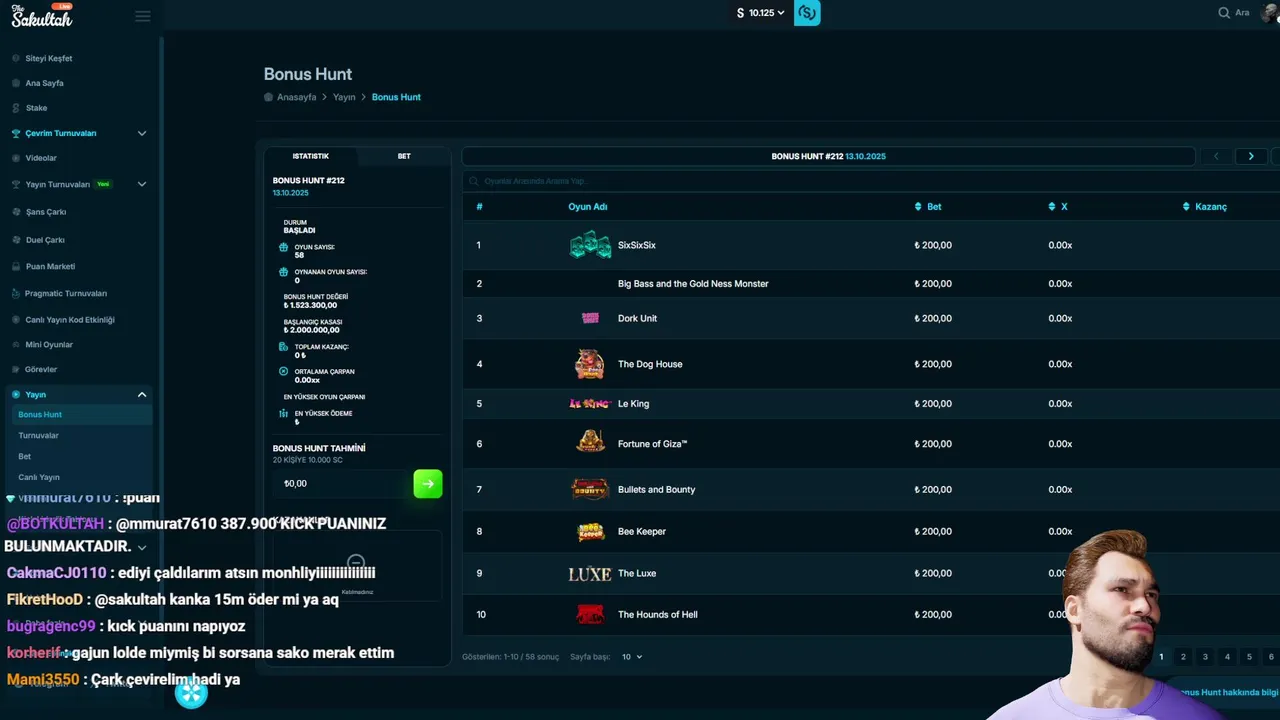This screenshot has width=1280, height=720.
Task: Submit guess with green arrow button
Action: click(428, 484)
